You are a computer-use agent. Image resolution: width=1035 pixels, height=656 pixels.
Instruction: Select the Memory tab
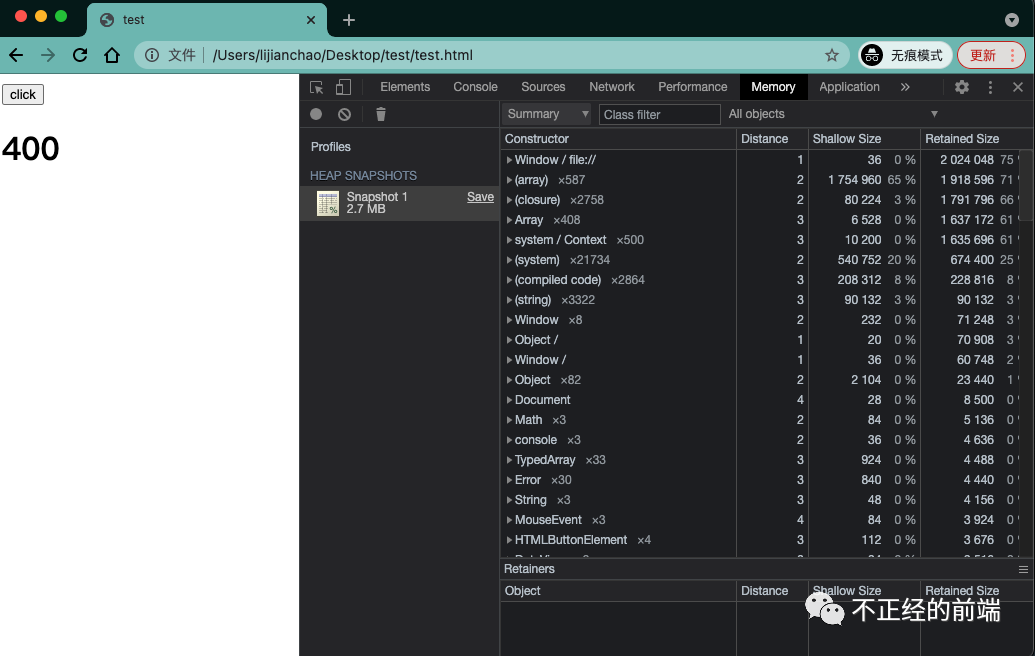click(x=773, y=87)
